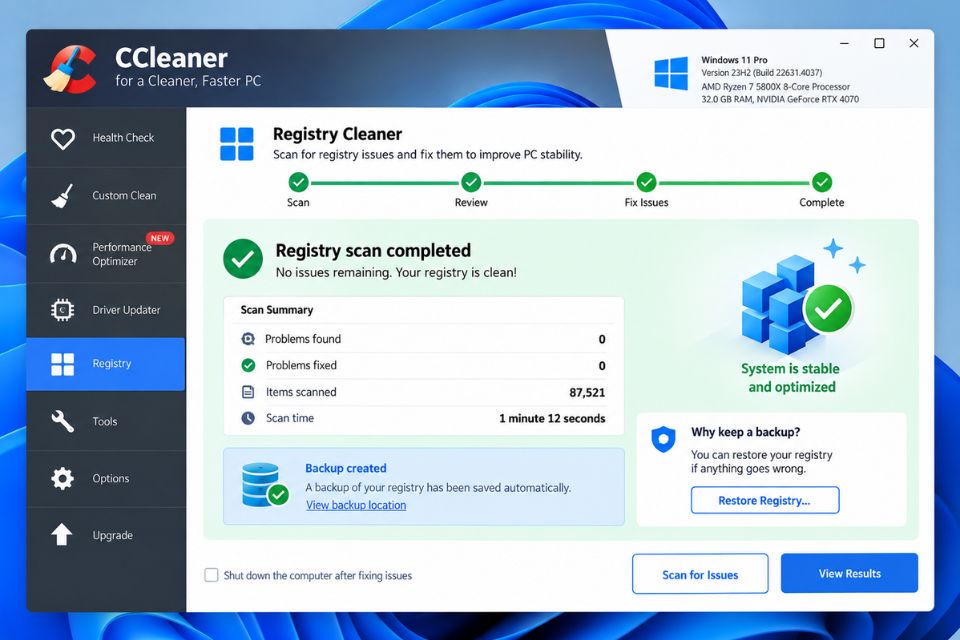Click the Restore Registry button
Screen dimensions: 960x640
pyautogui.click(x=765, y=500)
